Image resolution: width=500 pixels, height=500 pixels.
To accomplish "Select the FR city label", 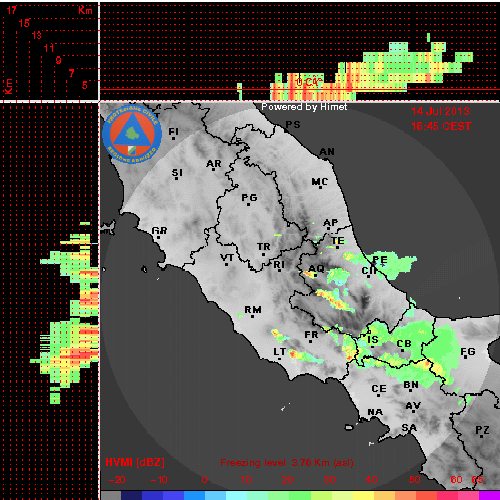I will [x=311, y=335].
